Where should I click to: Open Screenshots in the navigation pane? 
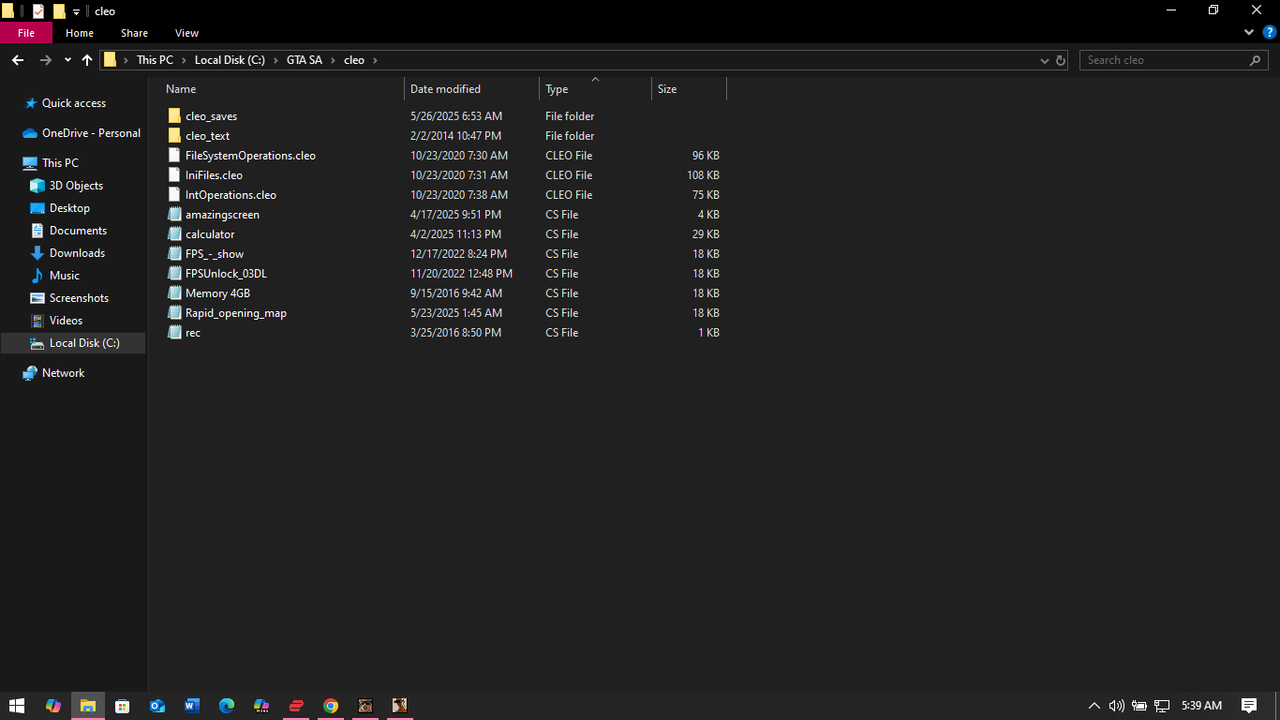[79, 298]
